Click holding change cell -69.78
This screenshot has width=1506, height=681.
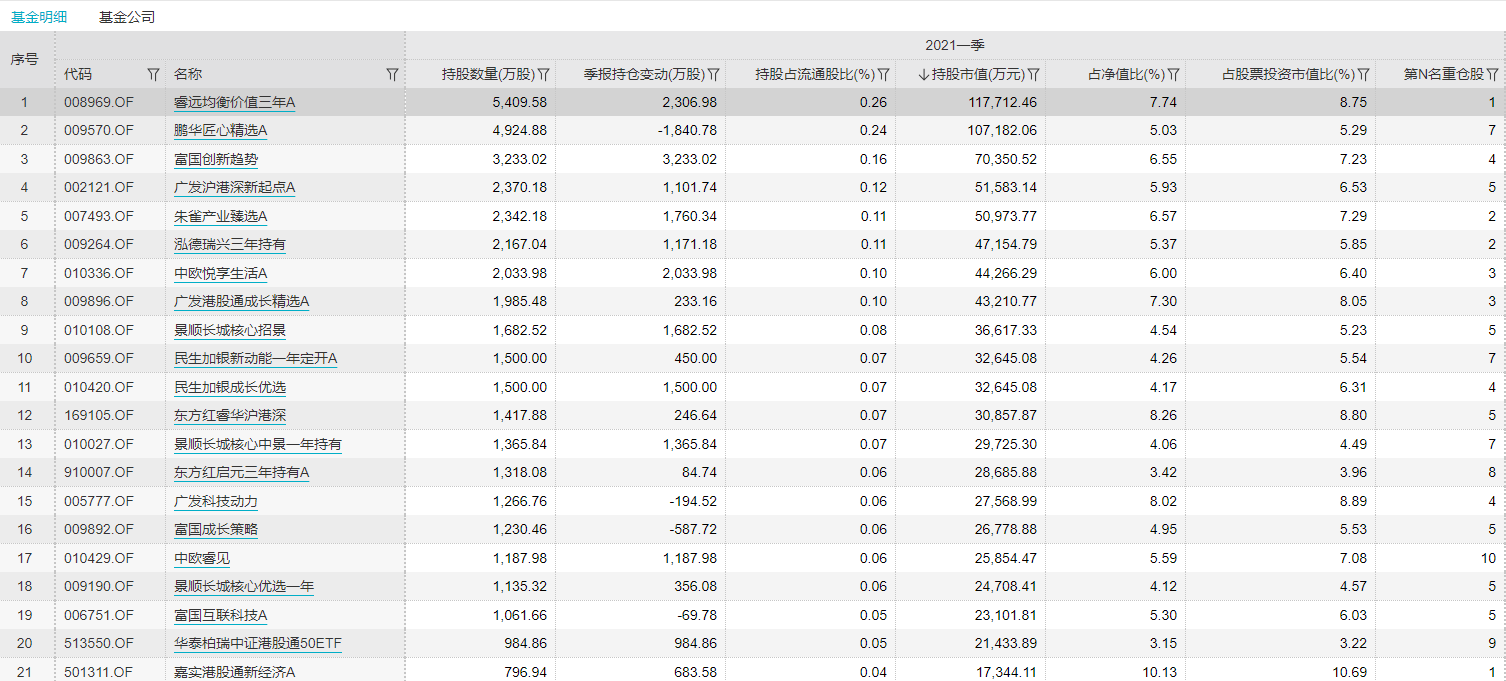pos(698,615)
